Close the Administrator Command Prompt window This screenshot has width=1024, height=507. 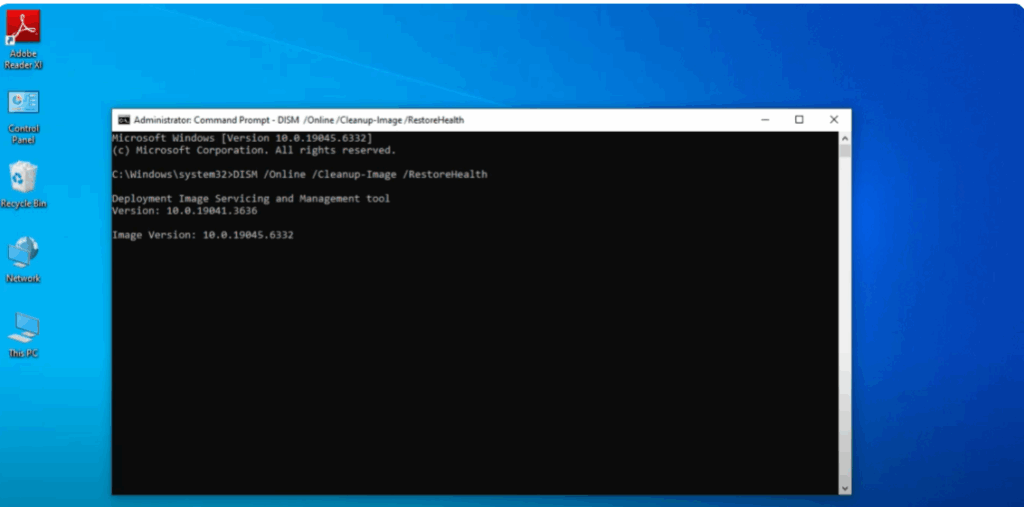point(834,120)
